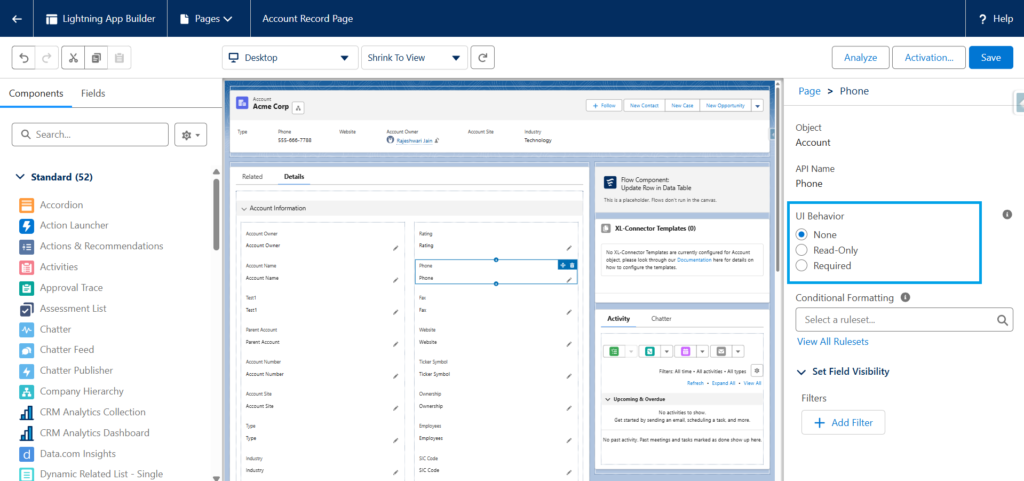Open components settings gear menu
The image size is (1024, 481).
(x=189, y=134)
